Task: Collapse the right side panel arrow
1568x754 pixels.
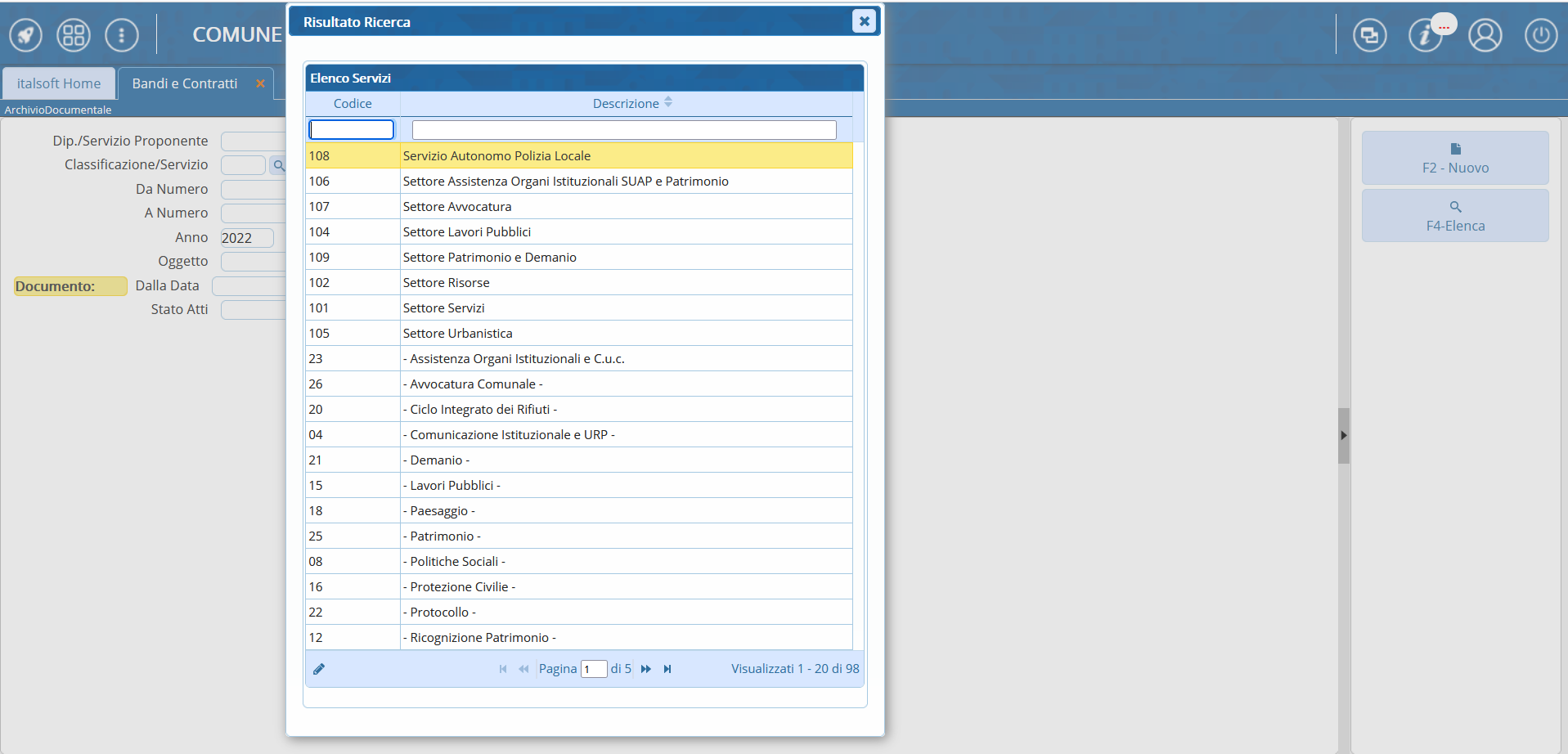Action: [x=1343, y=436]
